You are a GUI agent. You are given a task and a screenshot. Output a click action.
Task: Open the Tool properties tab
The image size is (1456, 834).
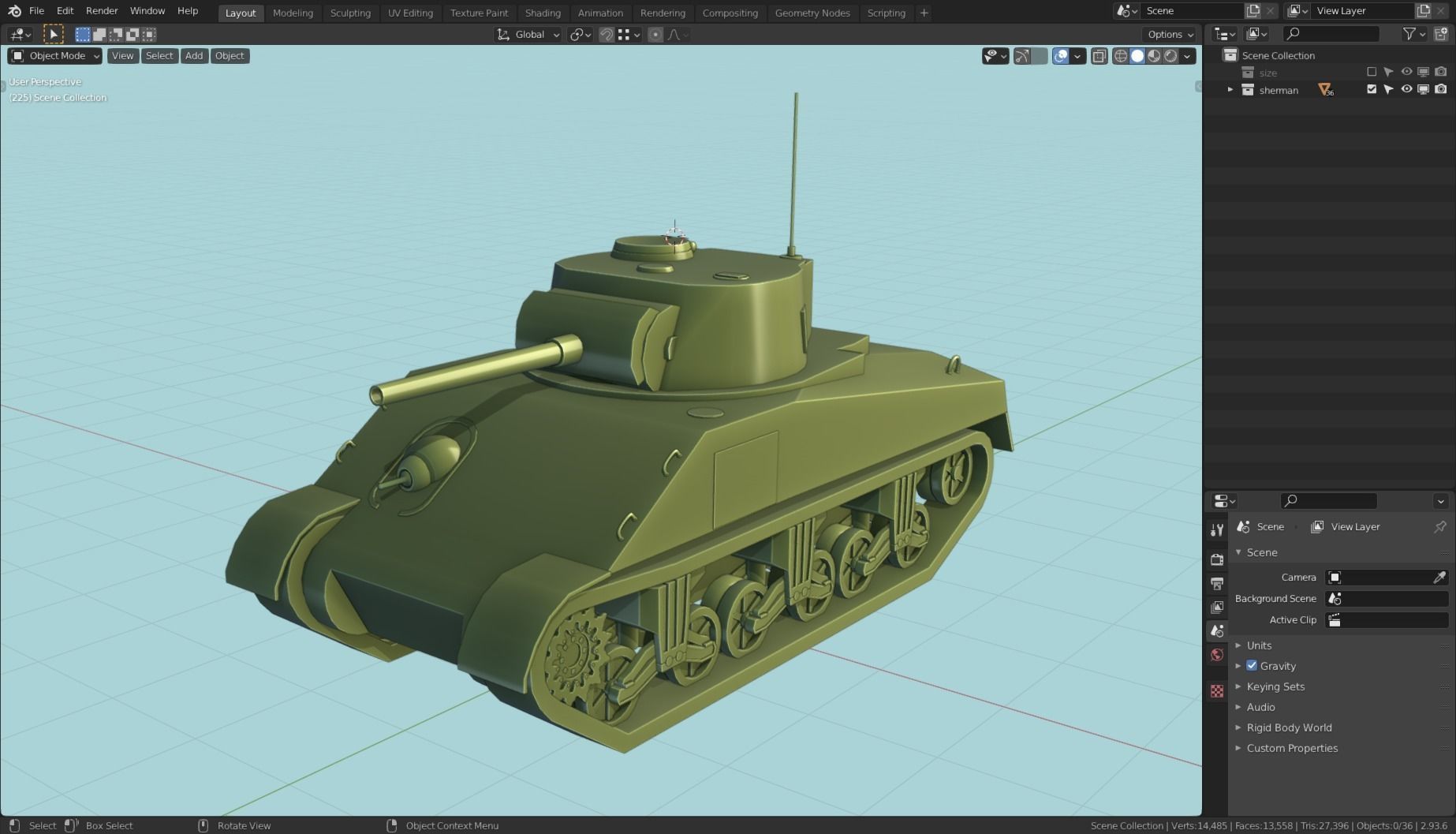coord(1217,529)
